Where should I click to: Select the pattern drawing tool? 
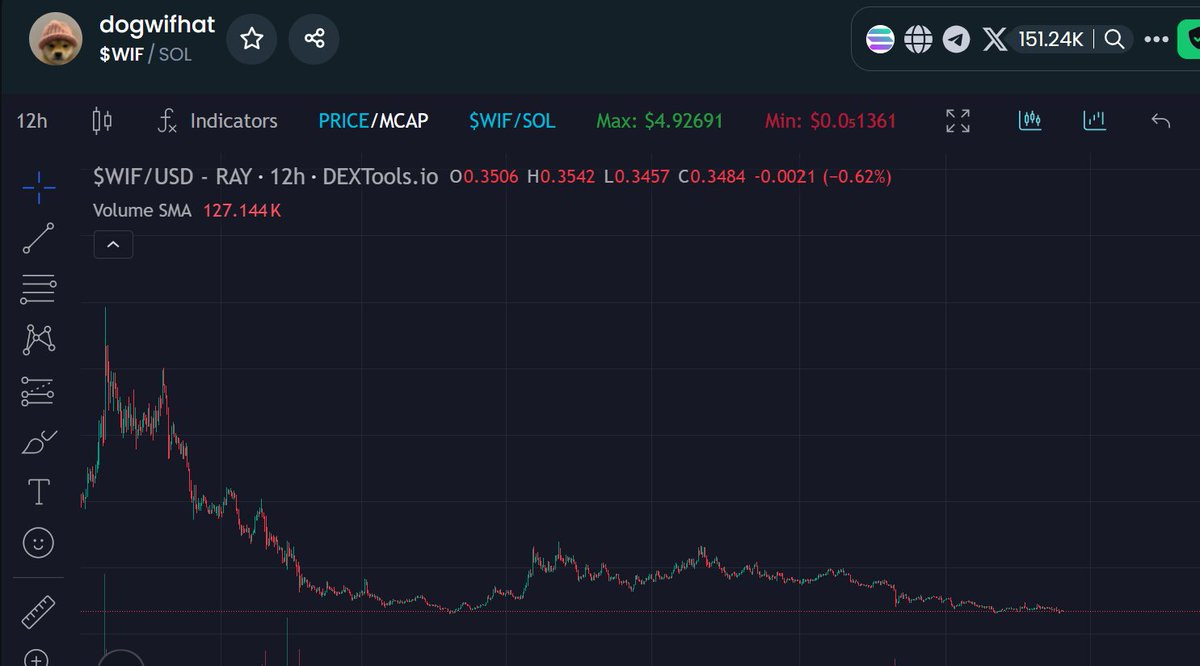pyautogui.click(x=38, y=340)
